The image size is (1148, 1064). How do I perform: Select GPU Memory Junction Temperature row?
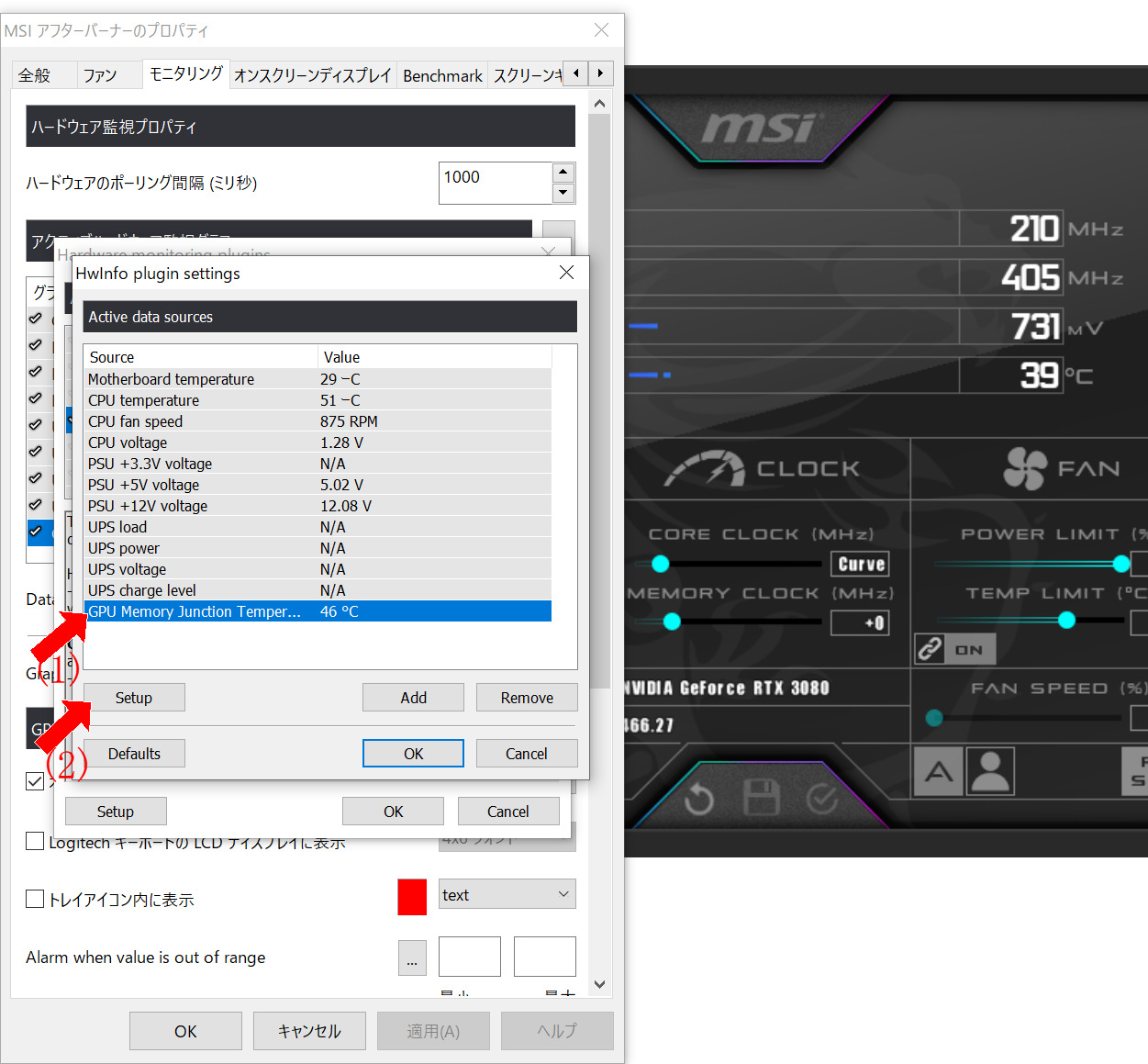click(x=318, y=611)
